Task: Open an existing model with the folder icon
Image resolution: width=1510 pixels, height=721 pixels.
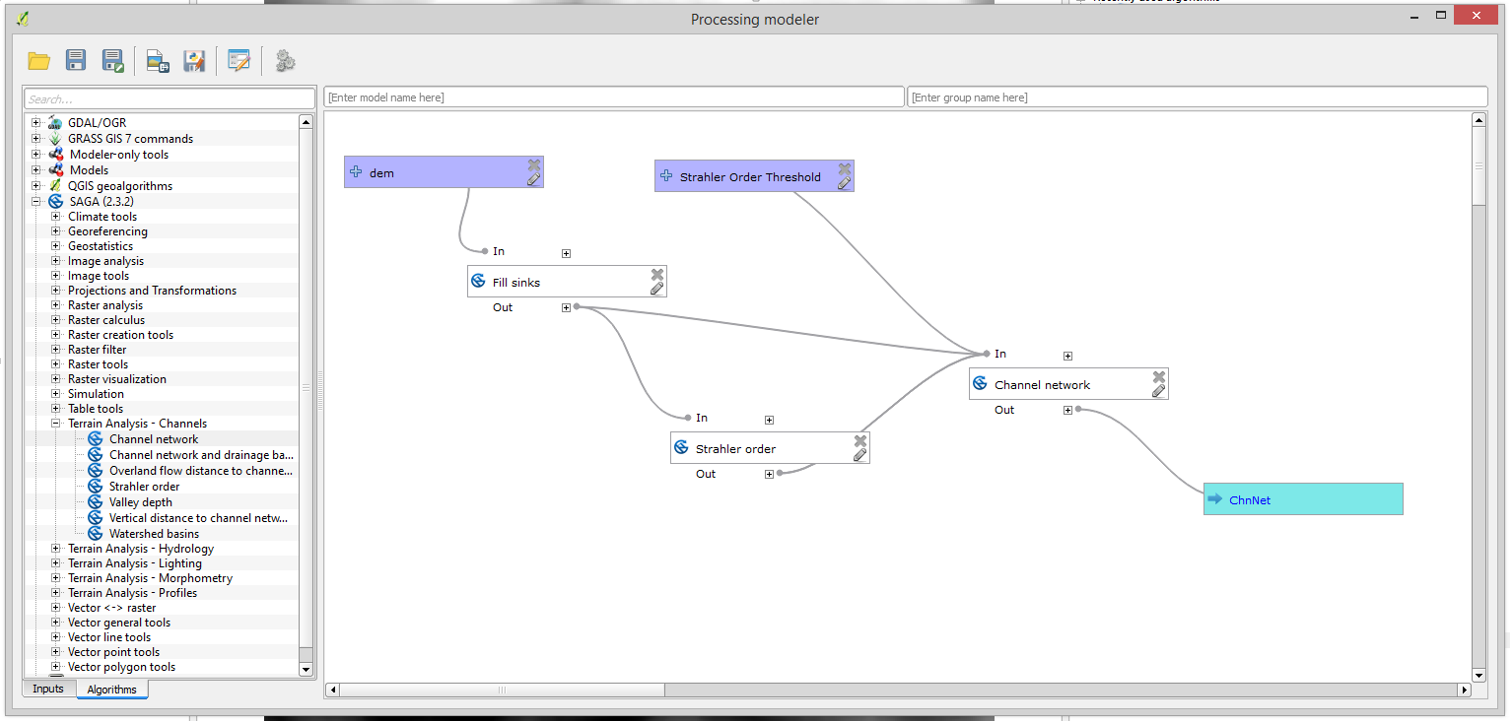Action: 39,61
